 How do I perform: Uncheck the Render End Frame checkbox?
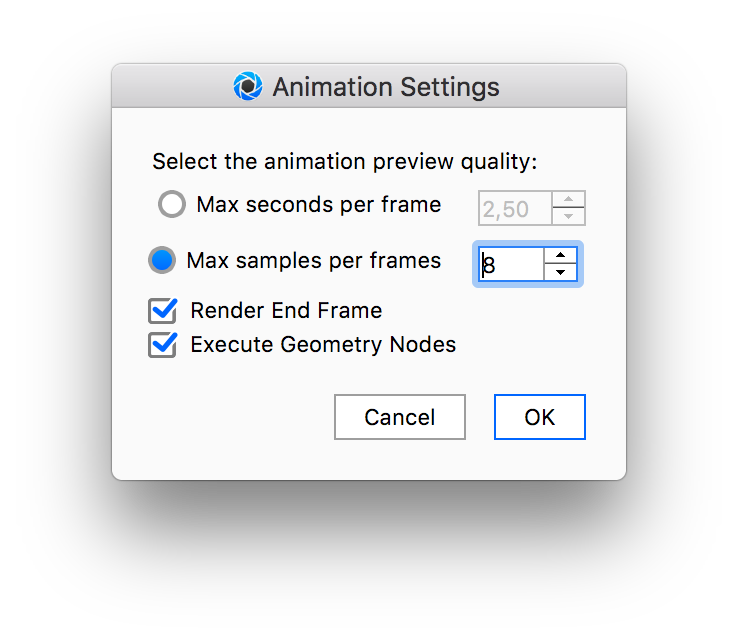(x=163, y=311)
